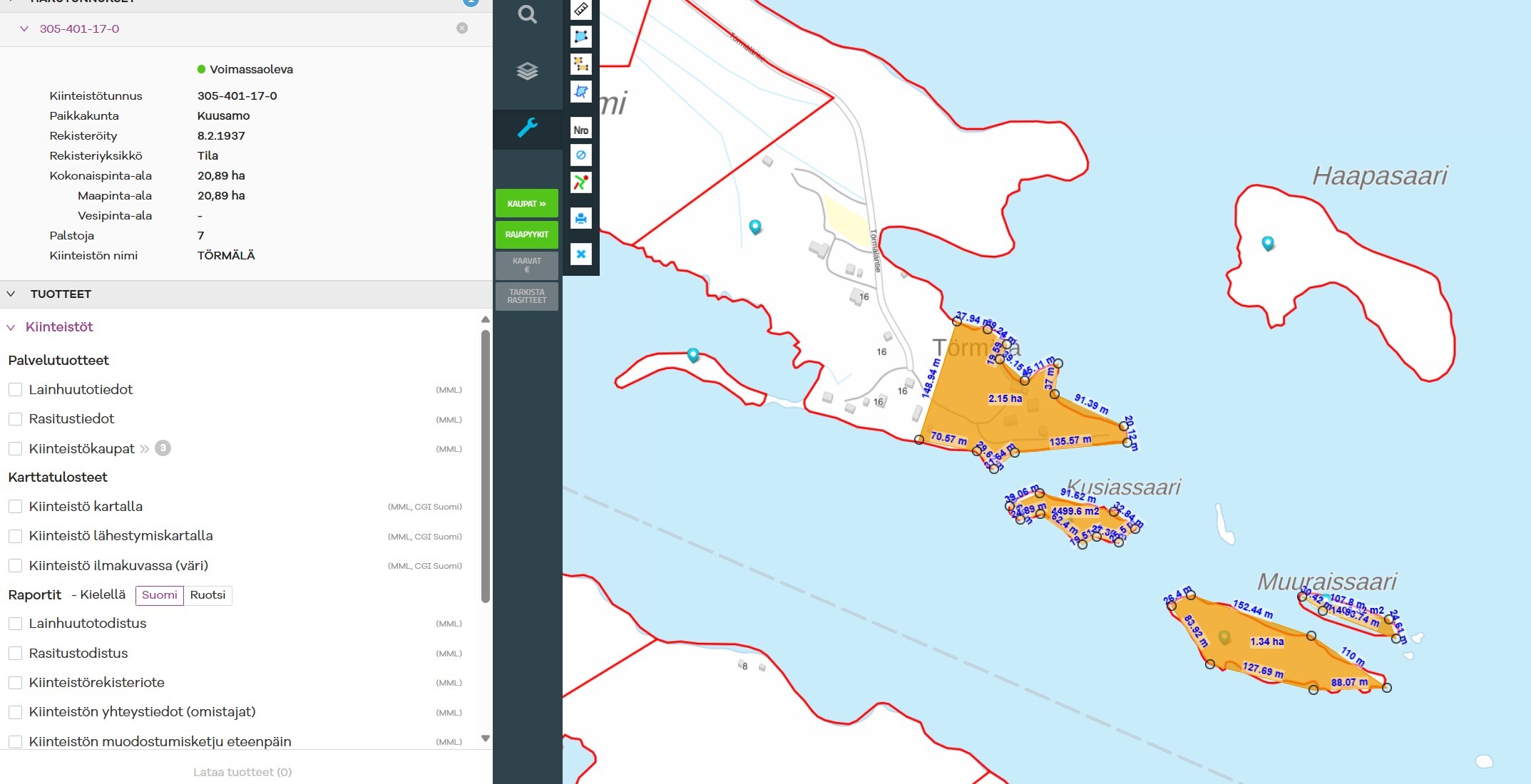Collapse the 305-401-17-0 property entry
Image resolution: width=1531 pixels, height=784 pixels.
coord(24,29)
